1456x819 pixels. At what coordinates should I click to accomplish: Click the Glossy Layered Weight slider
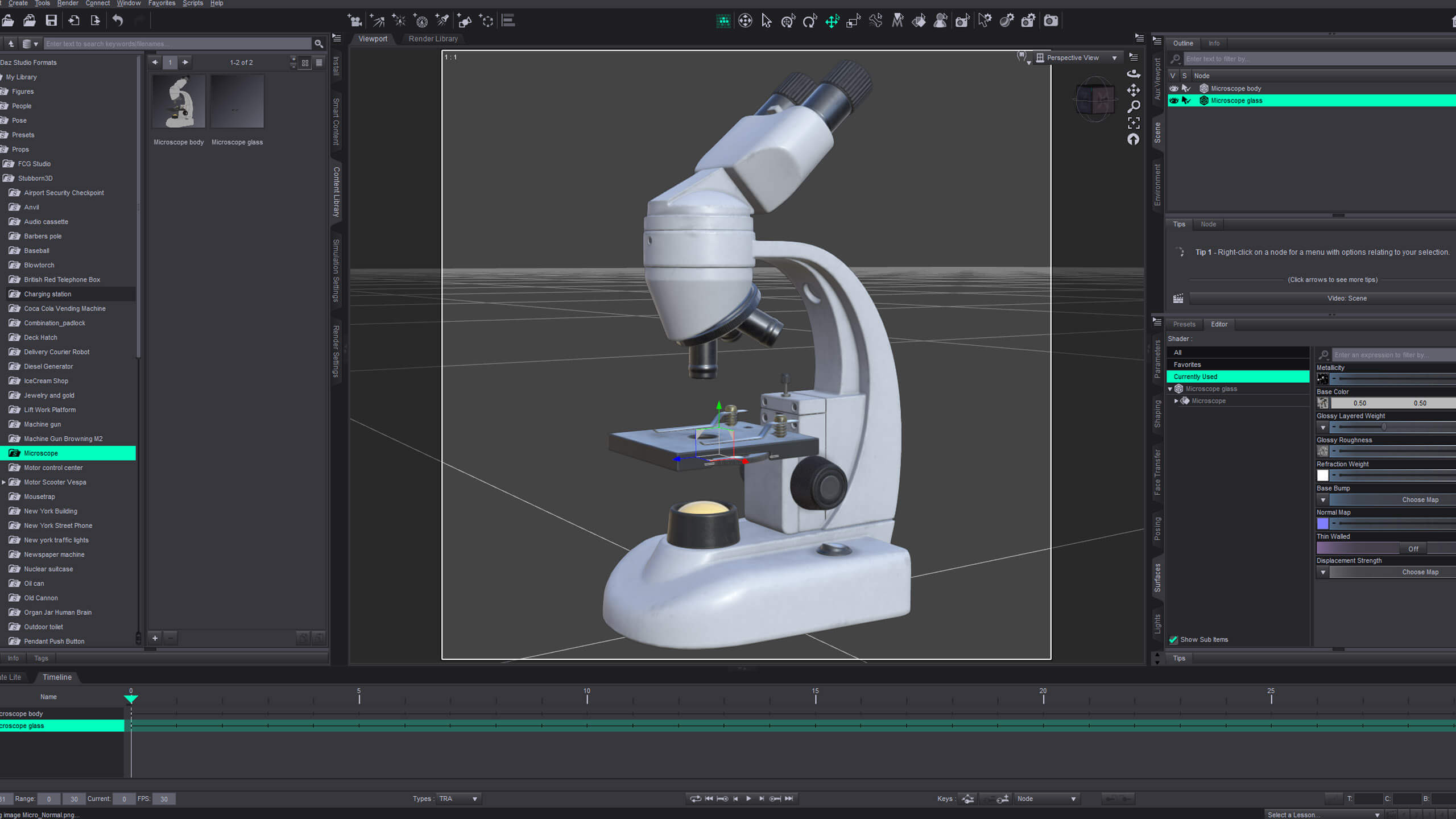coord(1393,427)
